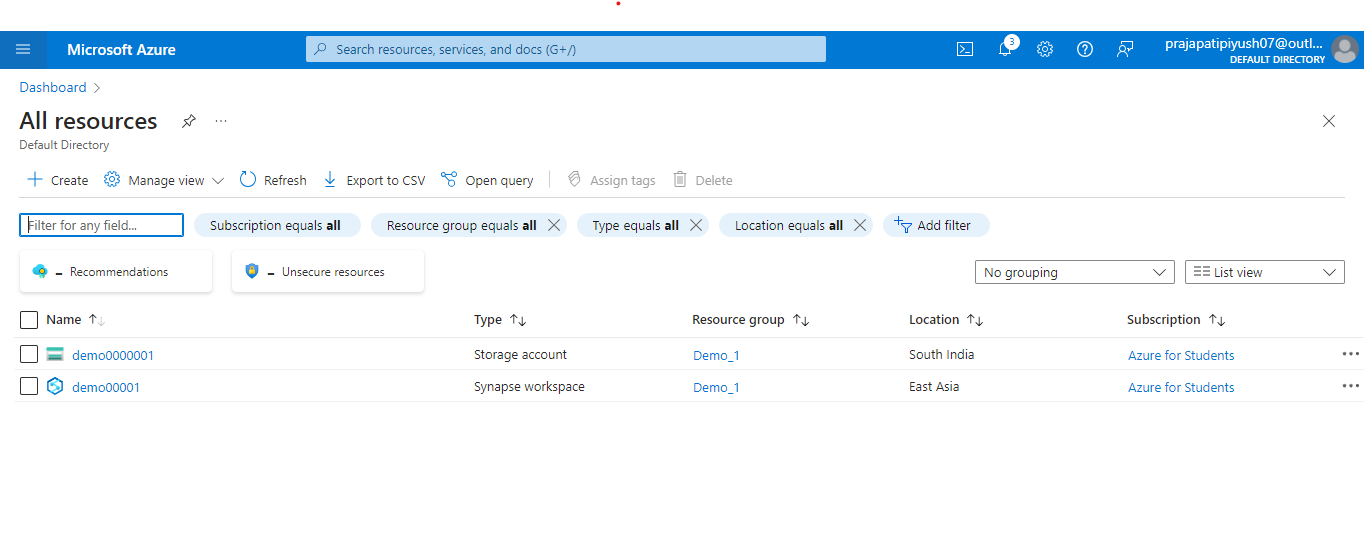Sort by the Name column
1364x546 pixels.
tap(76, 320)
